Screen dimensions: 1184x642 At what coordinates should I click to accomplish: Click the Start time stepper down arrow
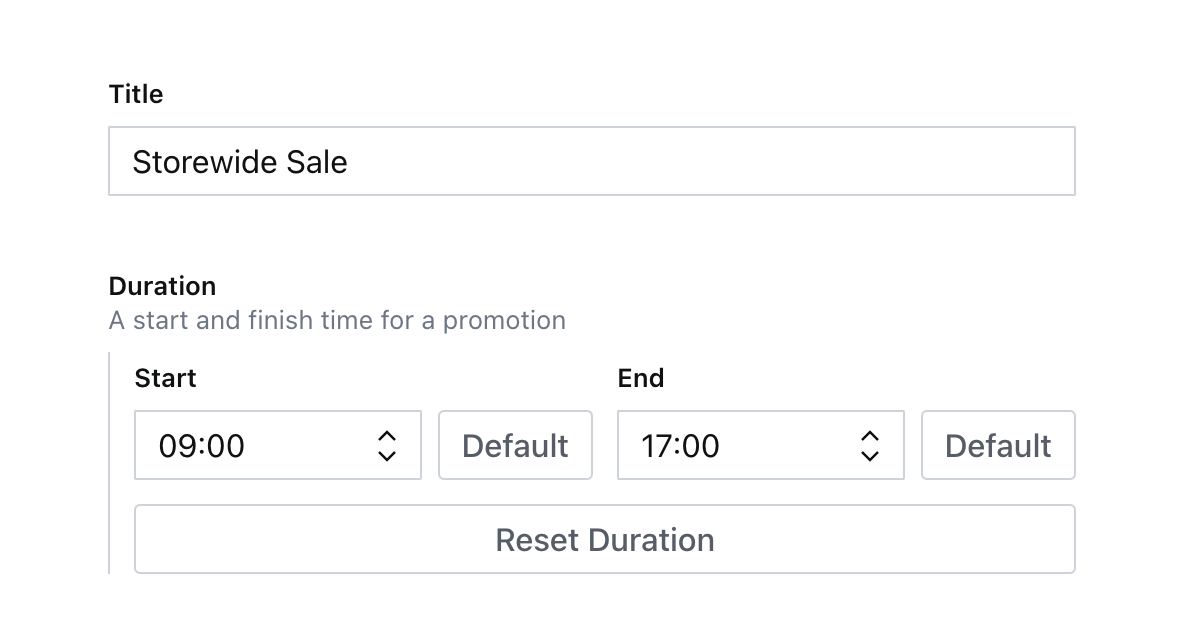(x=386, y=454)
